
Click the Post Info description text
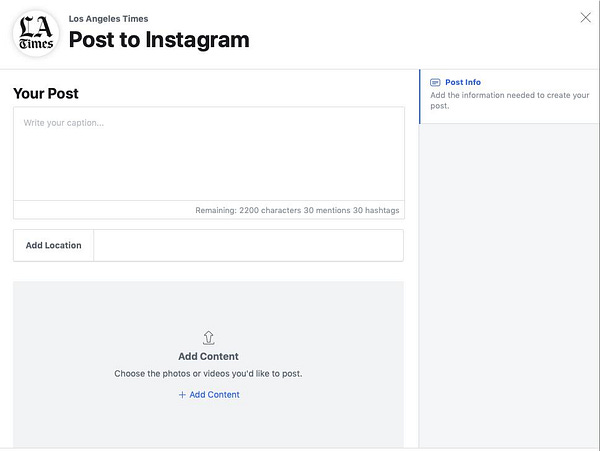pos(510,101)
